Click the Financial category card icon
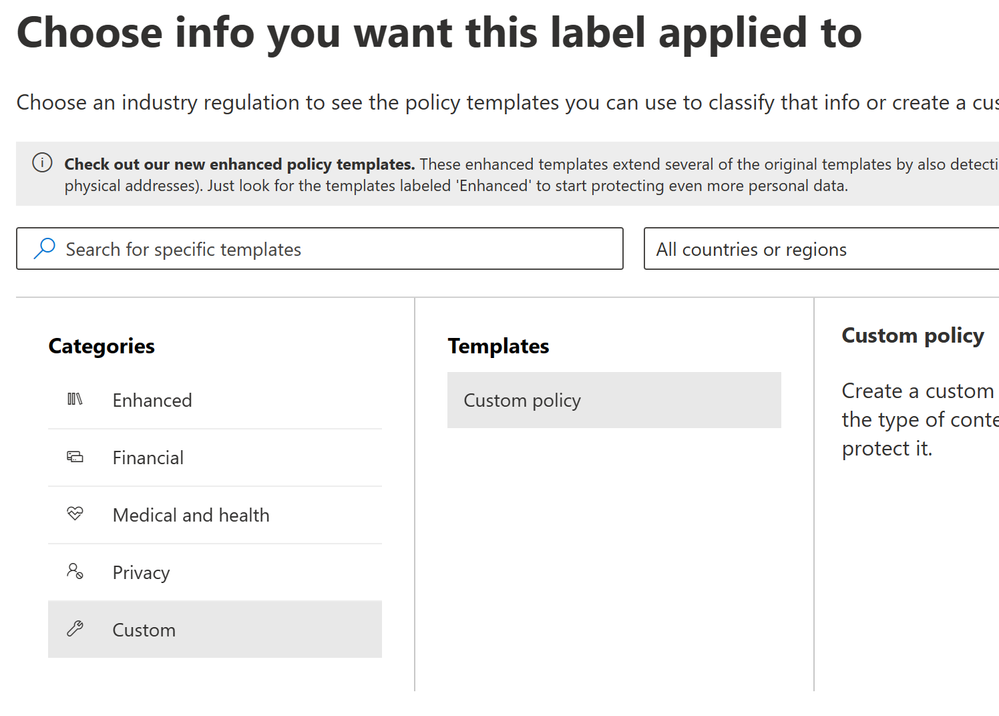This screenshot has height=716, width=999. [x=75, y=457]
